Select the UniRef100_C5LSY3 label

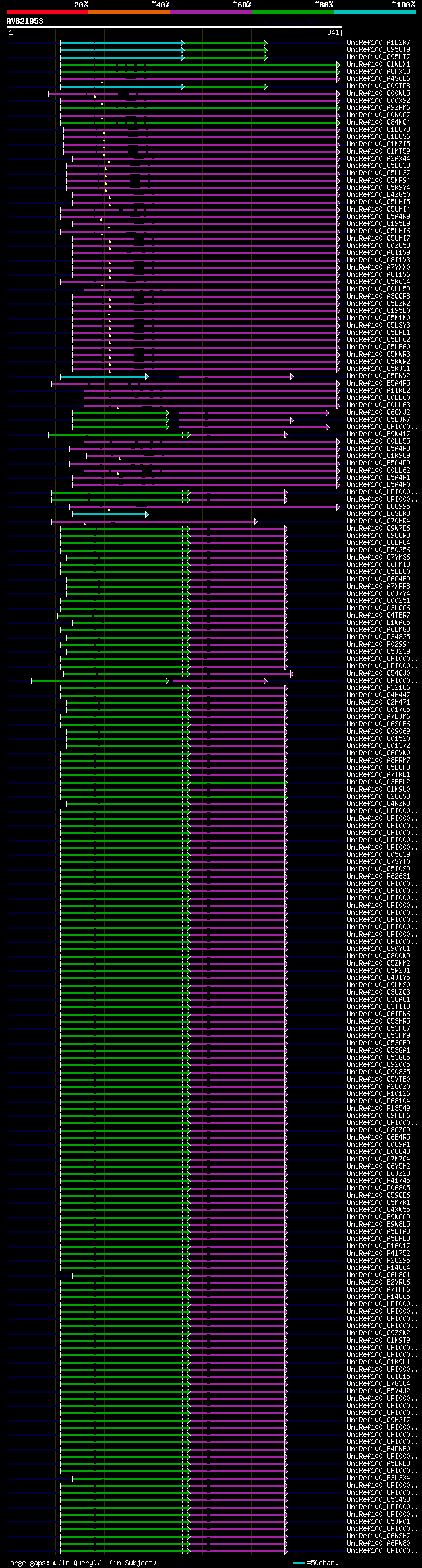click(378, 326)
